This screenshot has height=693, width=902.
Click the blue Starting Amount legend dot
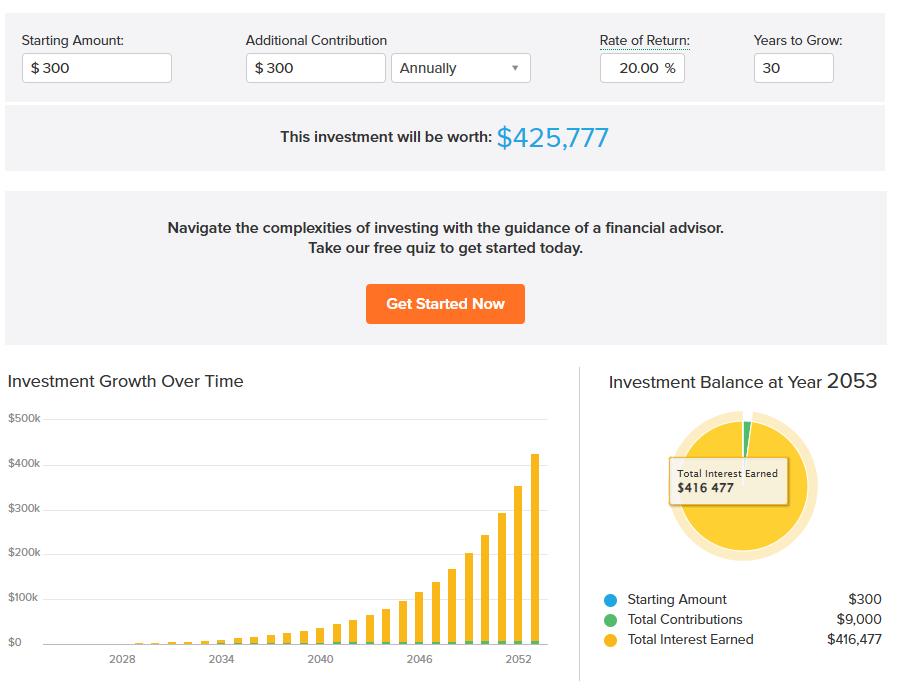coord(611,600)
